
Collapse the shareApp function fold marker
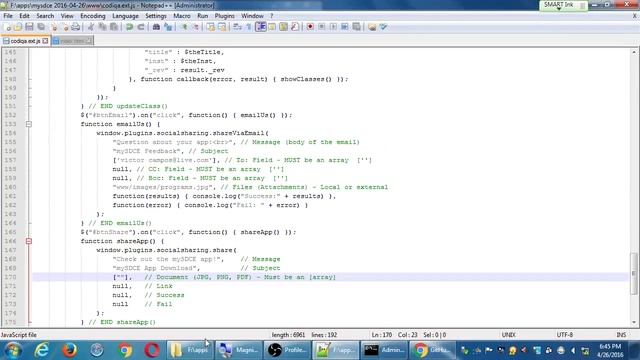(x=29, y=241)
